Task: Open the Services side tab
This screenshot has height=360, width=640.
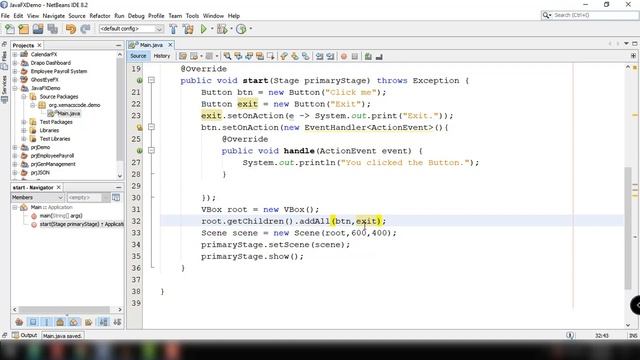Action: pos(4,88)
